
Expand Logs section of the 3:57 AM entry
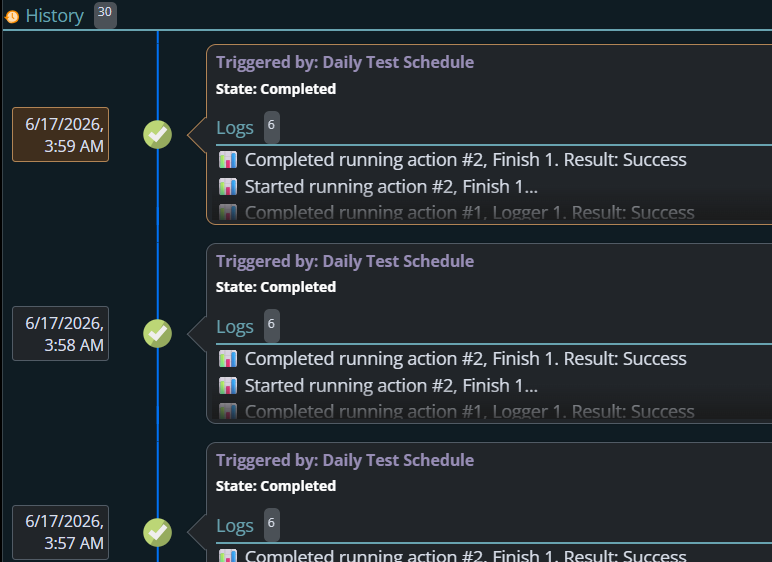235,526
